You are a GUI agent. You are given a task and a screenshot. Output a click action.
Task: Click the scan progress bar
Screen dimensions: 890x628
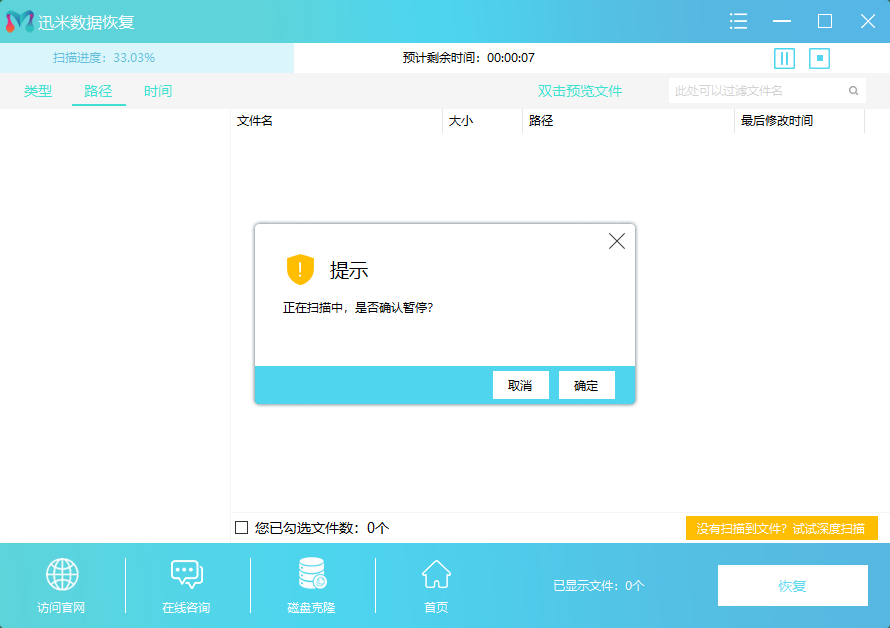[147, 58]
